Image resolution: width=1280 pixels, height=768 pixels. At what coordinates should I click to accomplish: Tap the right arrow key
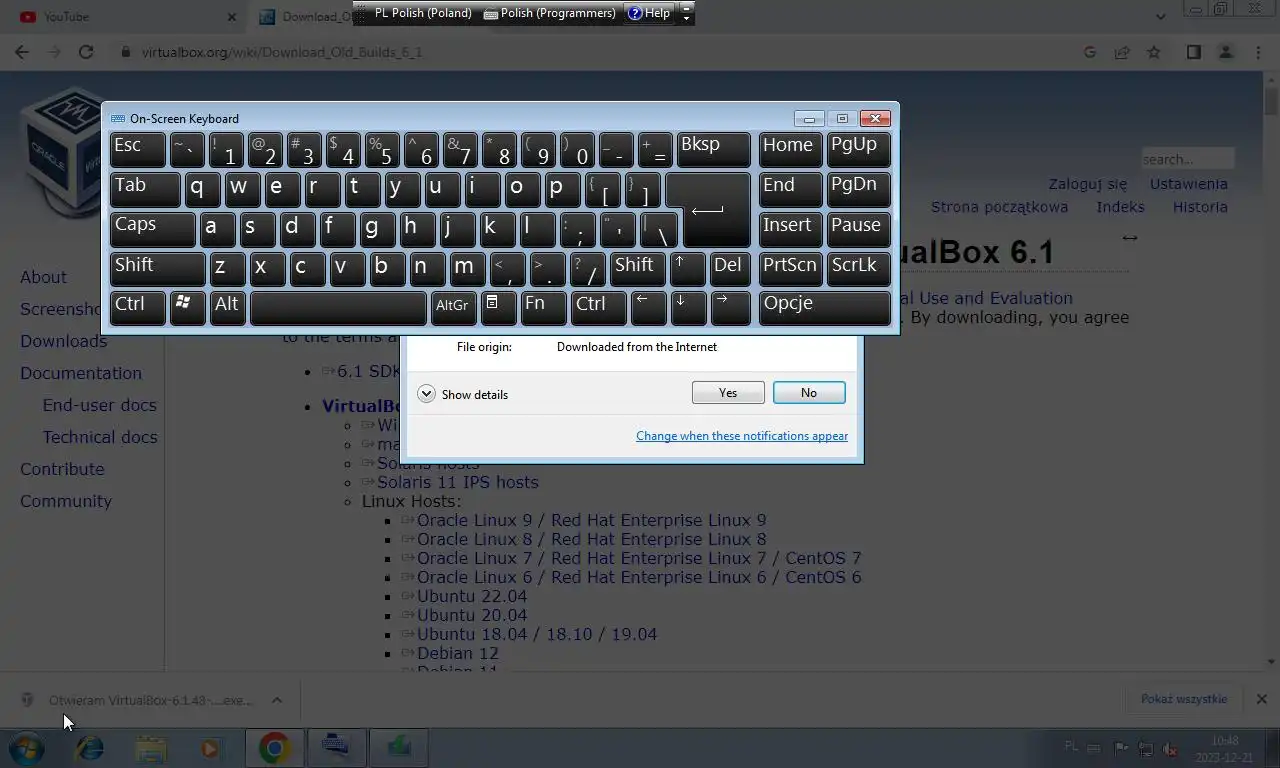pos(730,308)
